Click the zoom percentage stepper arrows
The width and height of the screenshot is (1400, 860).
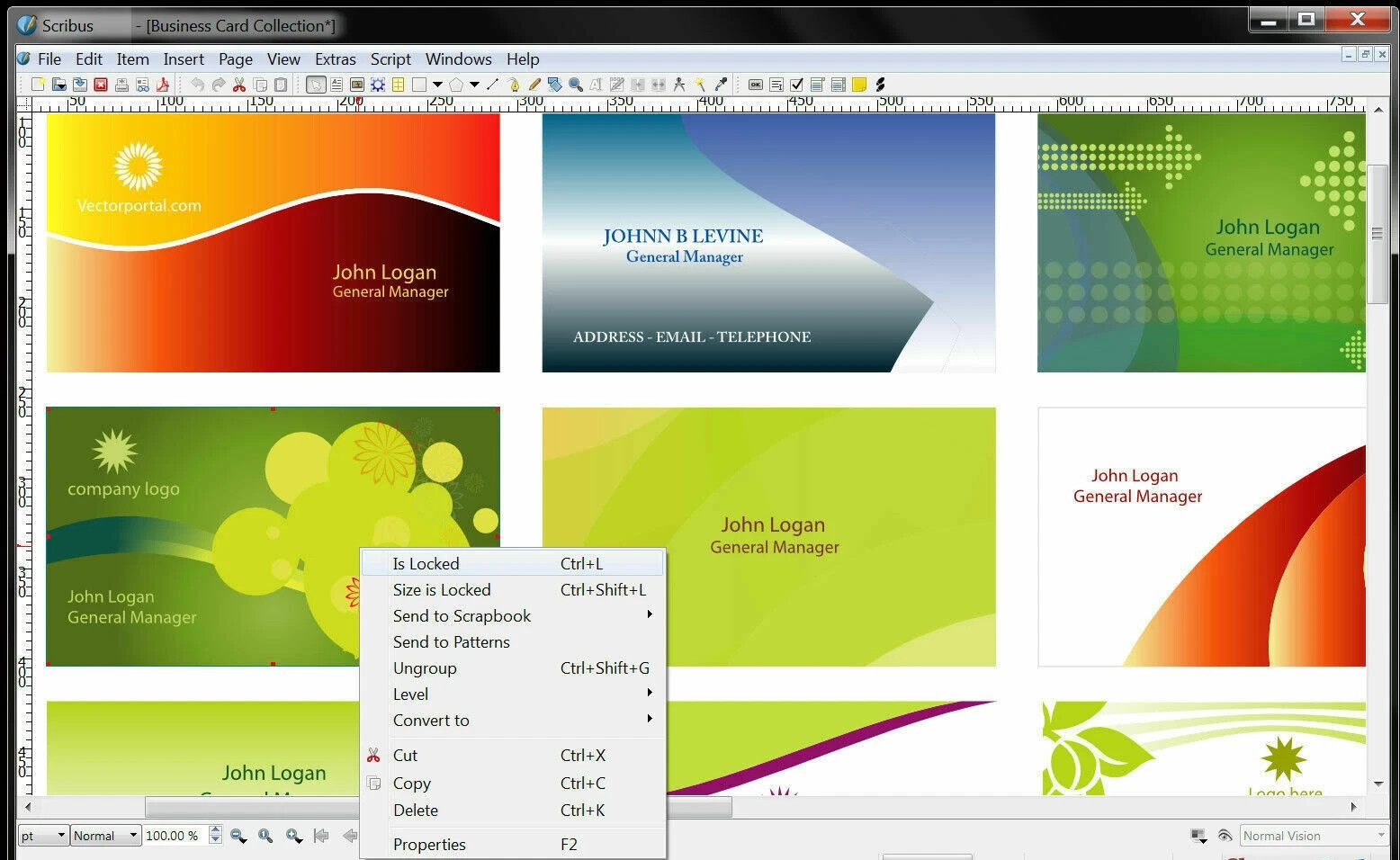click(x=215, y=836)
